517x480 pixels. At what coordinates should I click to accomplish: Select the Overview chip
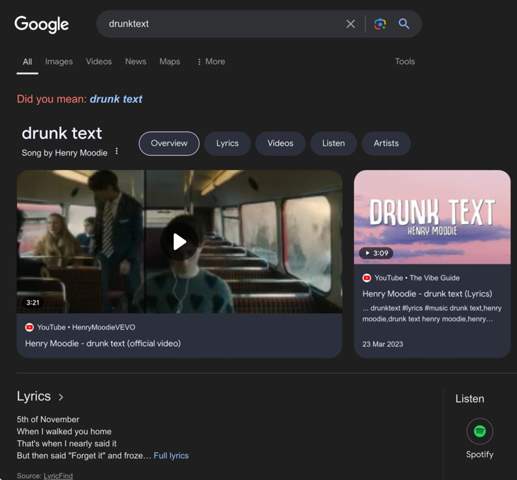pos(169,143)
